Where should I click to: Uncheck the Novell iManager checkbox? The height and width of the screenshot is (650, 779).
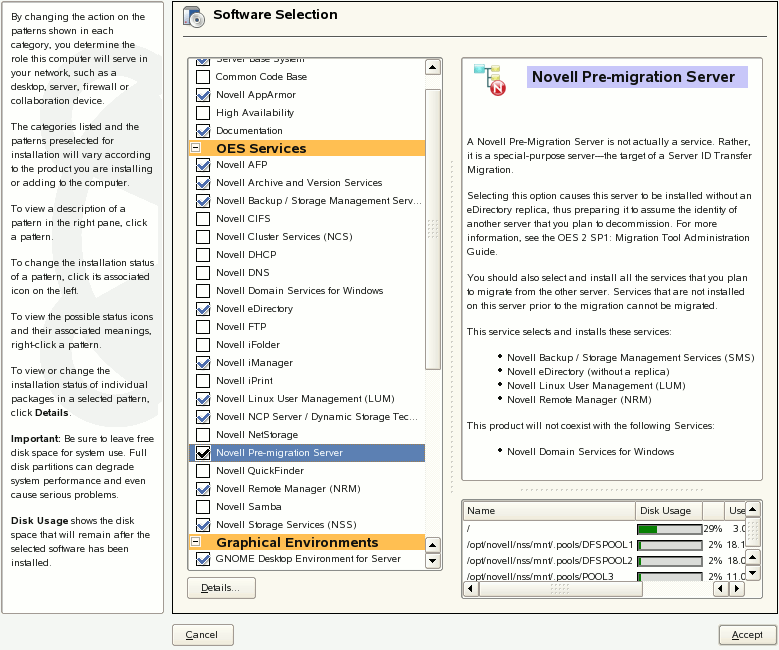(203, 363)
